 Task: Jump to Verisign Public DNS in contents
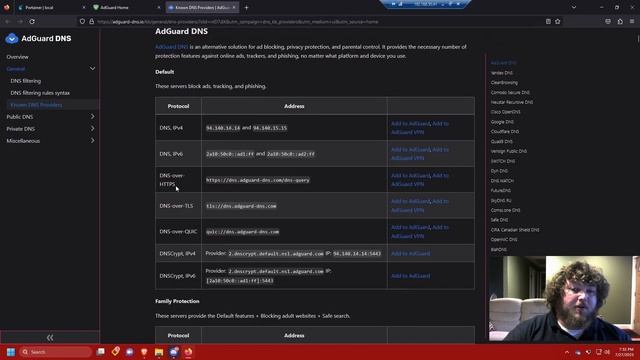click(x=509, y=151)
